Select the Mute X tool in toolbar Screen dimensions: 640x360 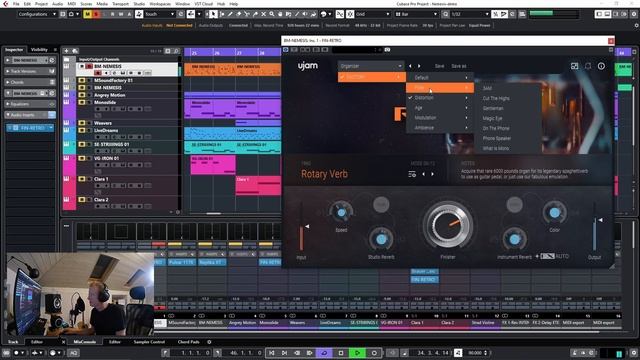264,14
